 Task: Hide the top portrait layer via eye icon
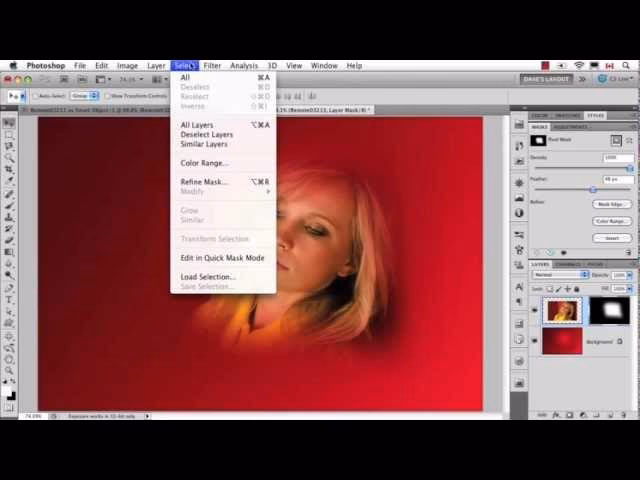pos(534,310)
